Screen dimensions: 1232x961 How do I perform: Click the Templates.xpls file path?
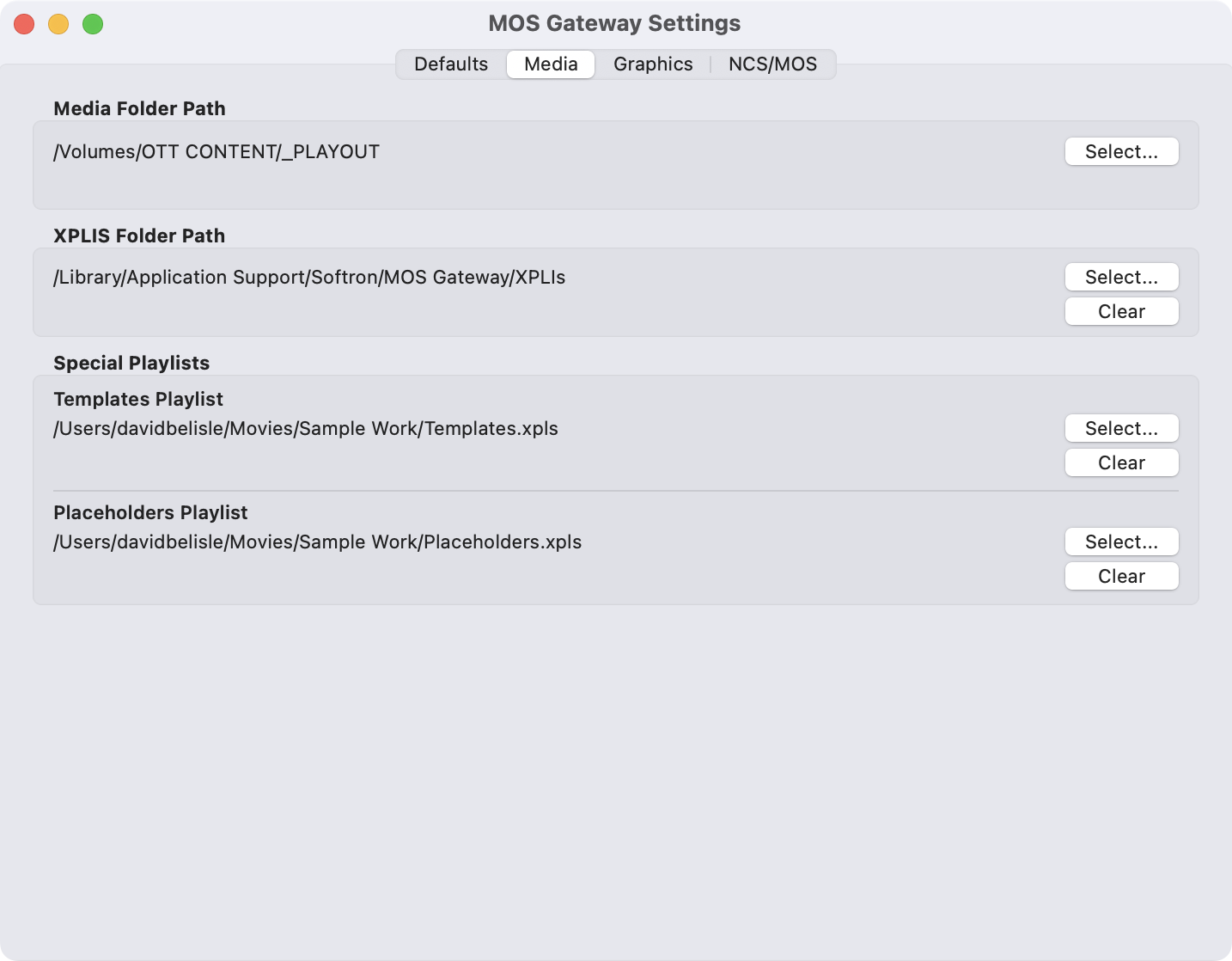(306, 429)
